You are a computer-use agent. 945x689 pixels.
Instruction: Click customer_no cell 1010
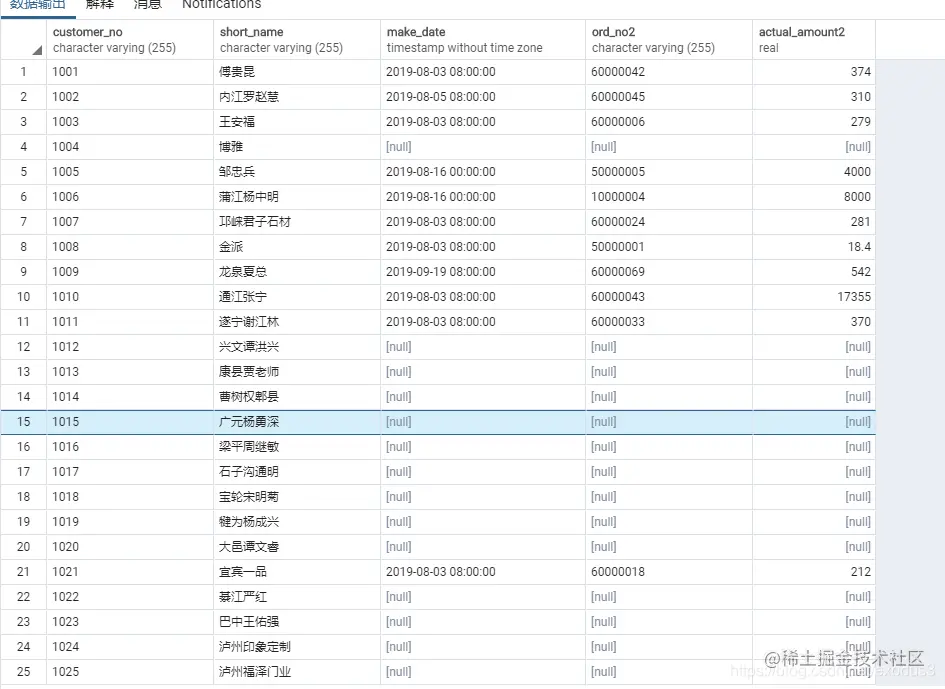[x=130, y=297]
